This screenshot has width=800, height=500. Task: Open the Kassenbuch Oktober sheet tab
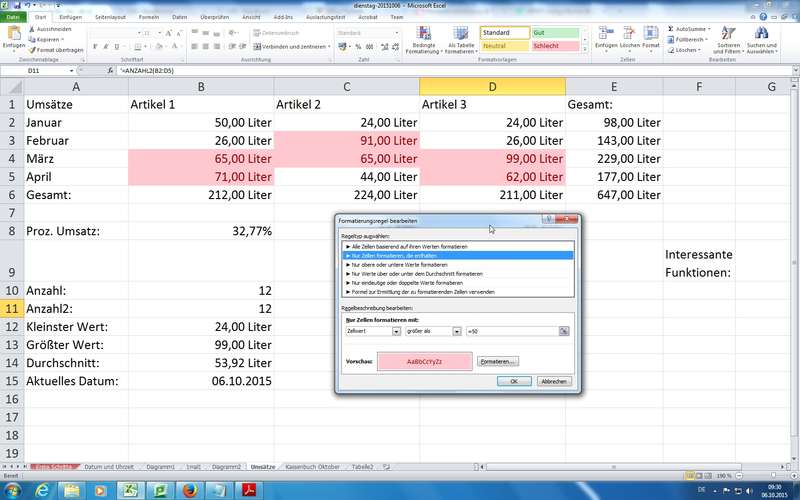coord(313,467)
